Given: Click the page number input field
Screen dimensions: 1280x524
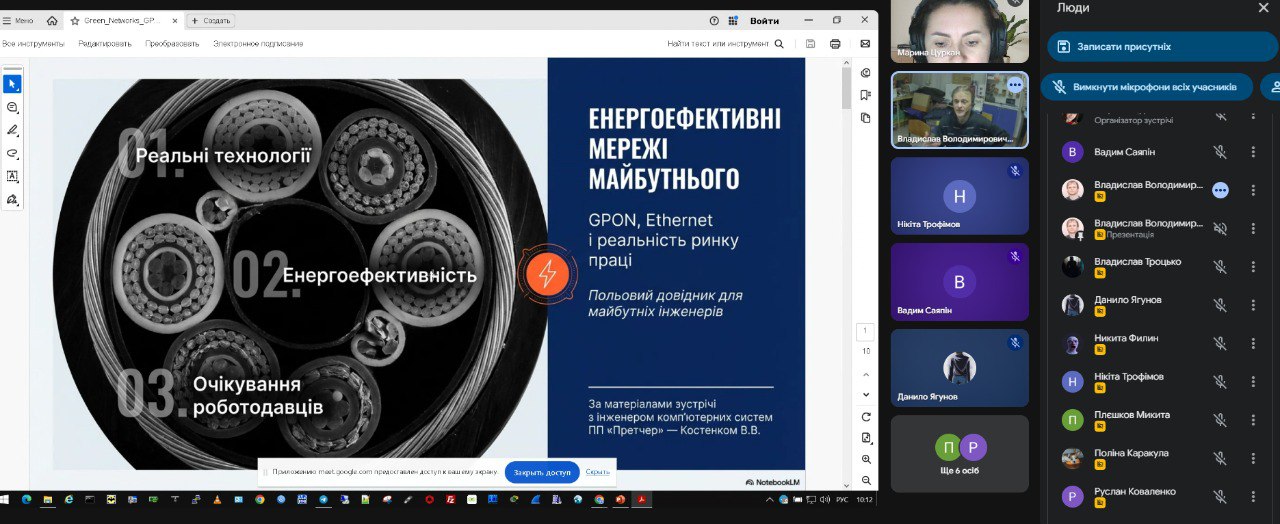Looking at the screenshot, I should tap(866, 331).
